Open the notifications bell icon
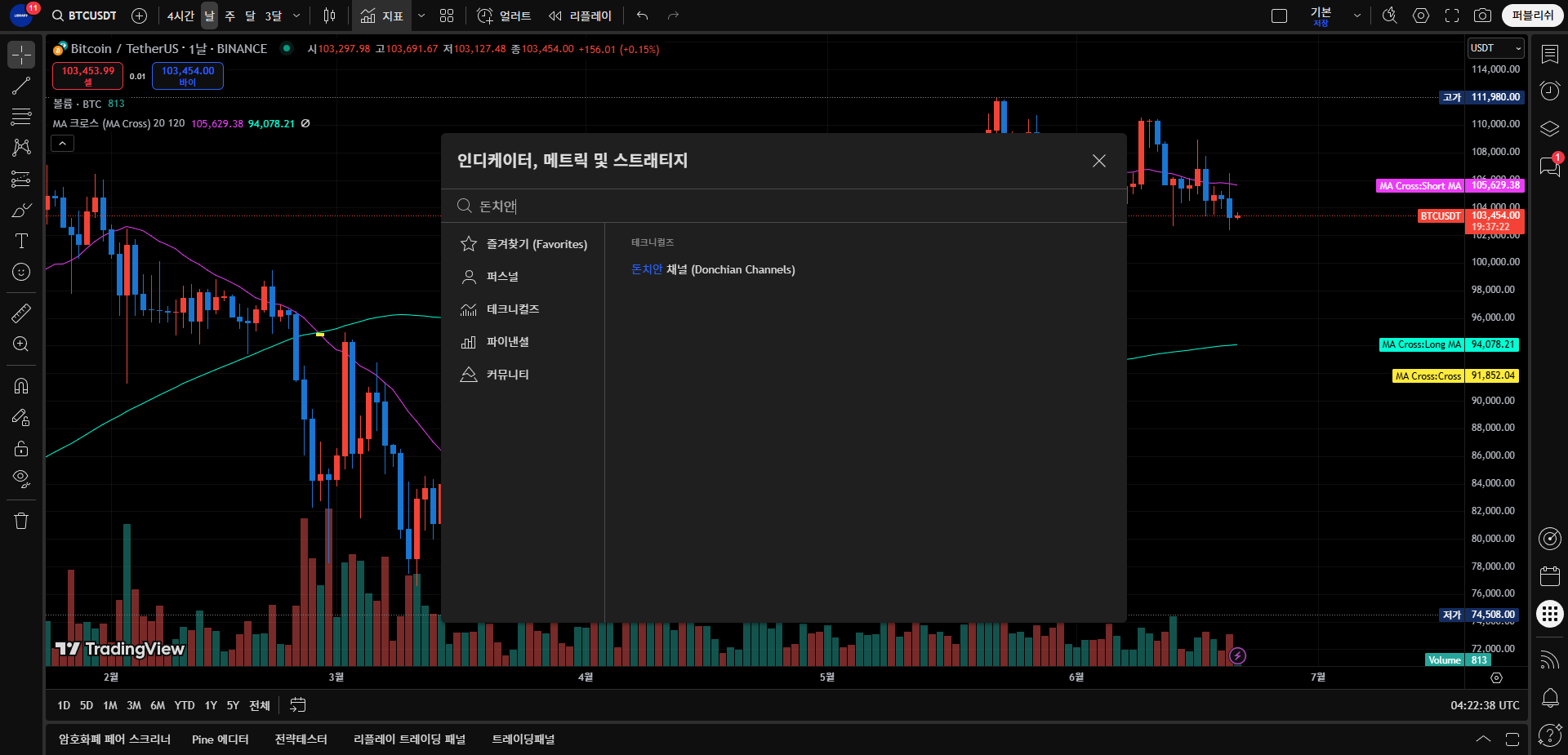 point(1549,698)
